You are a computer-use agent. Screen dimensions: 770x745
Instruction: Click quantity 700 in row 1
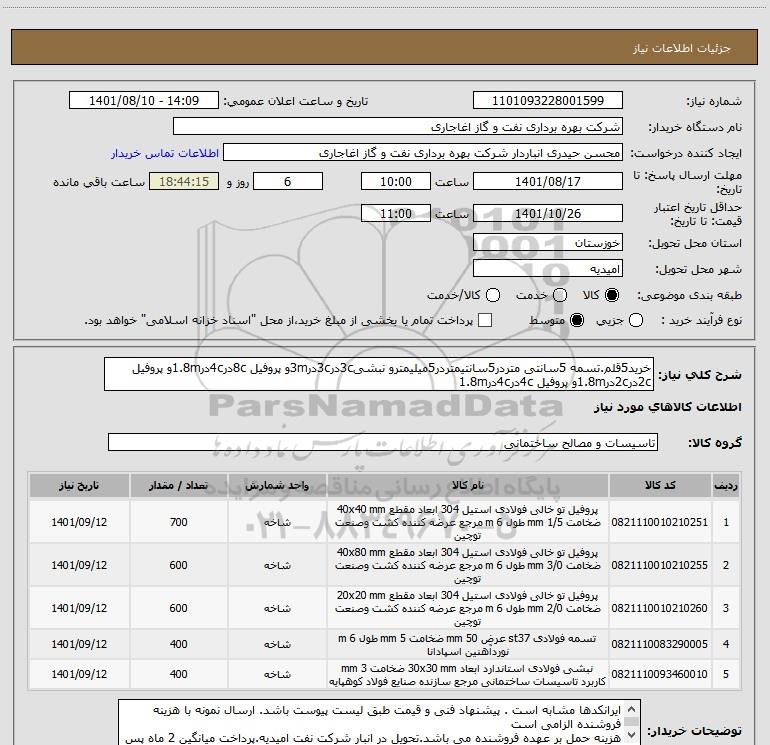pyautogui.click(x=178, y=522)
